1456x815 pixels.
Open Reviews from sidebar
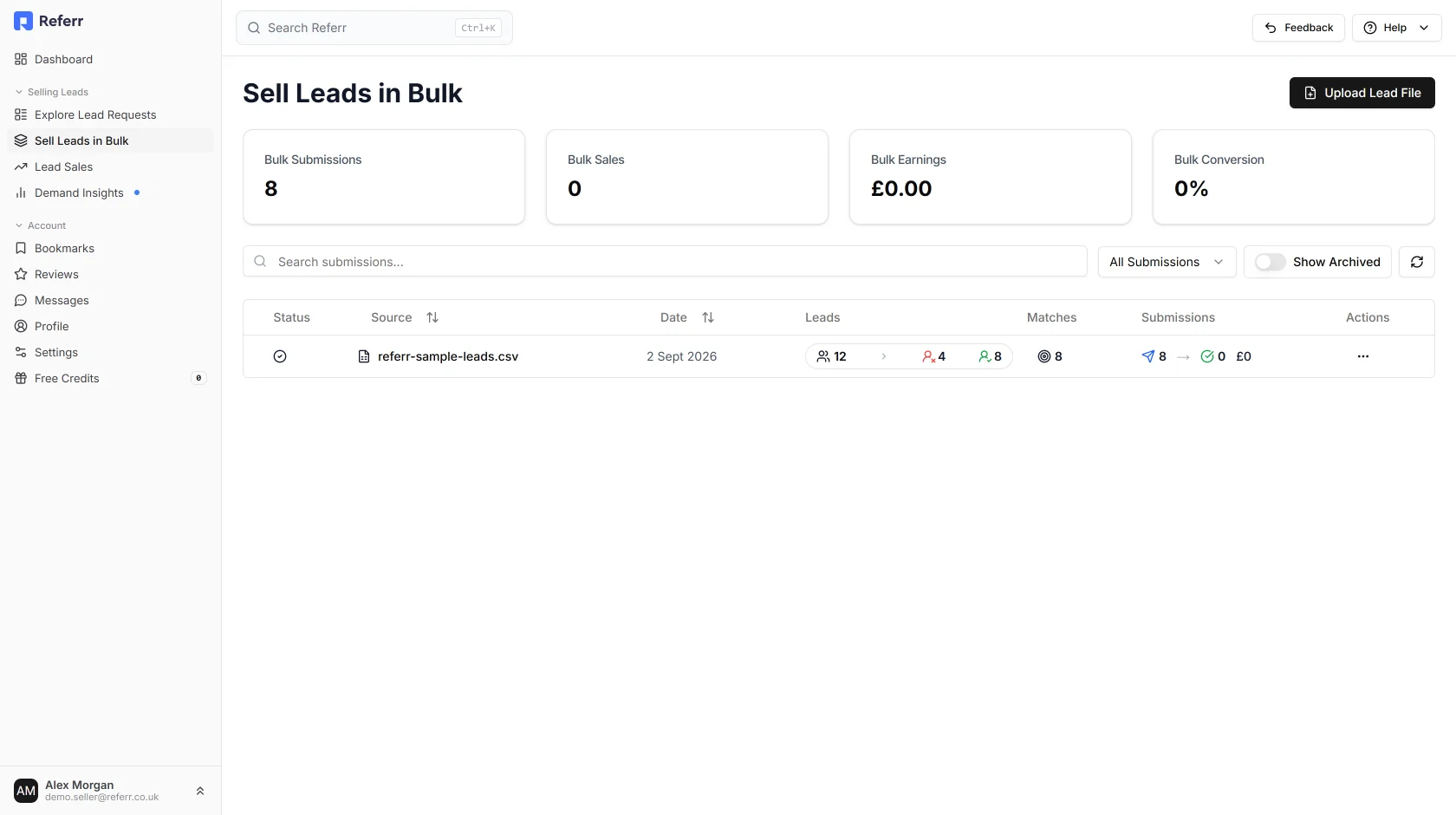point(110,274)
